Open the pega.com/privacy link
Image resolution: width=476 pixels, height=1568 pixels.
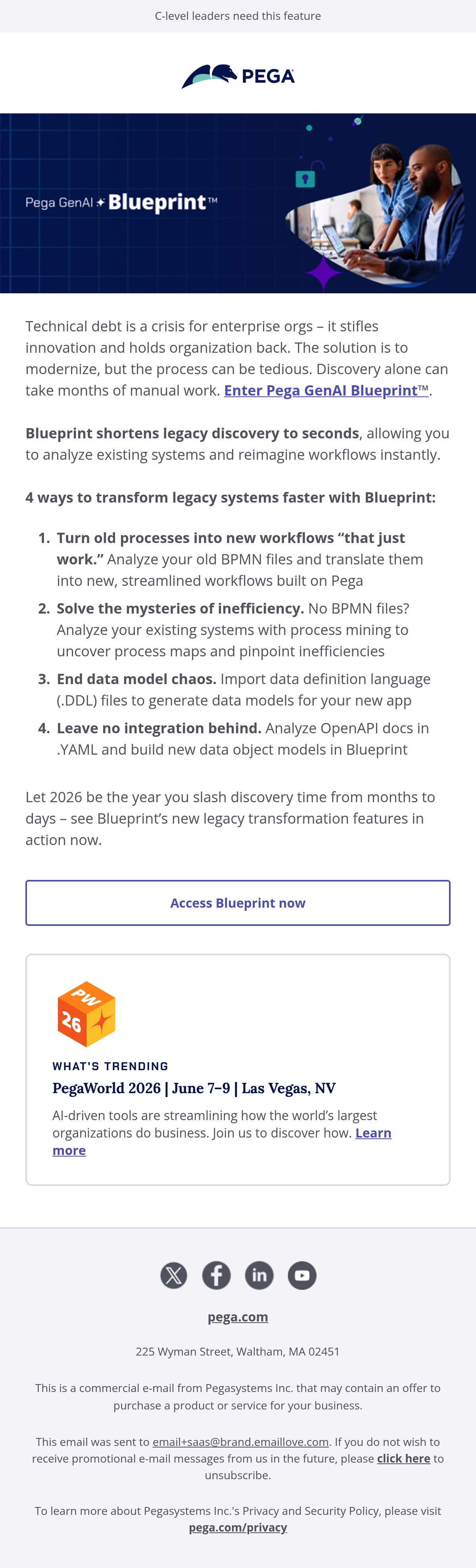(238, 1527)
